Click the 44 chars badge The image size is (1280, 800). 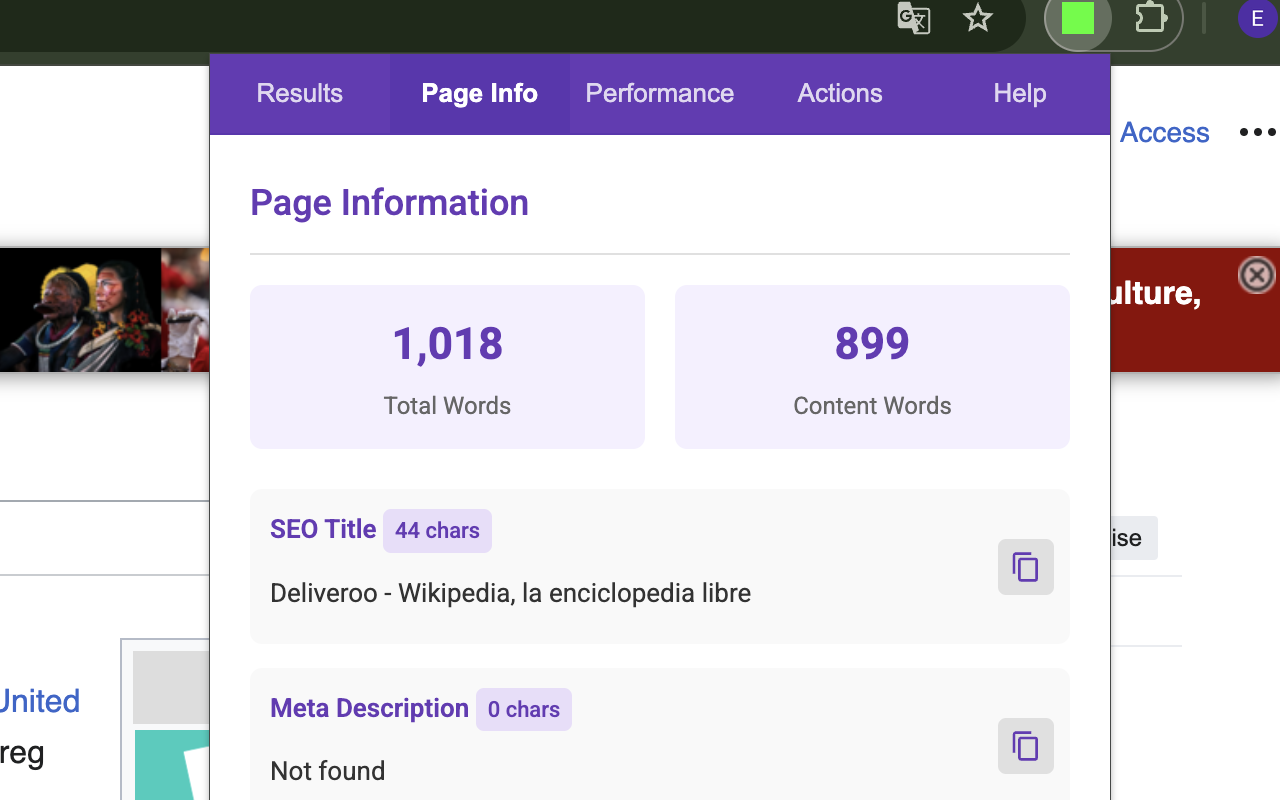point(437,531)
